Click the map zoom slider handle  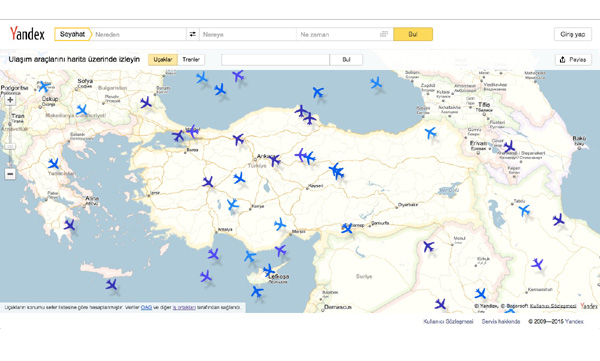click(x=10, y=147)
